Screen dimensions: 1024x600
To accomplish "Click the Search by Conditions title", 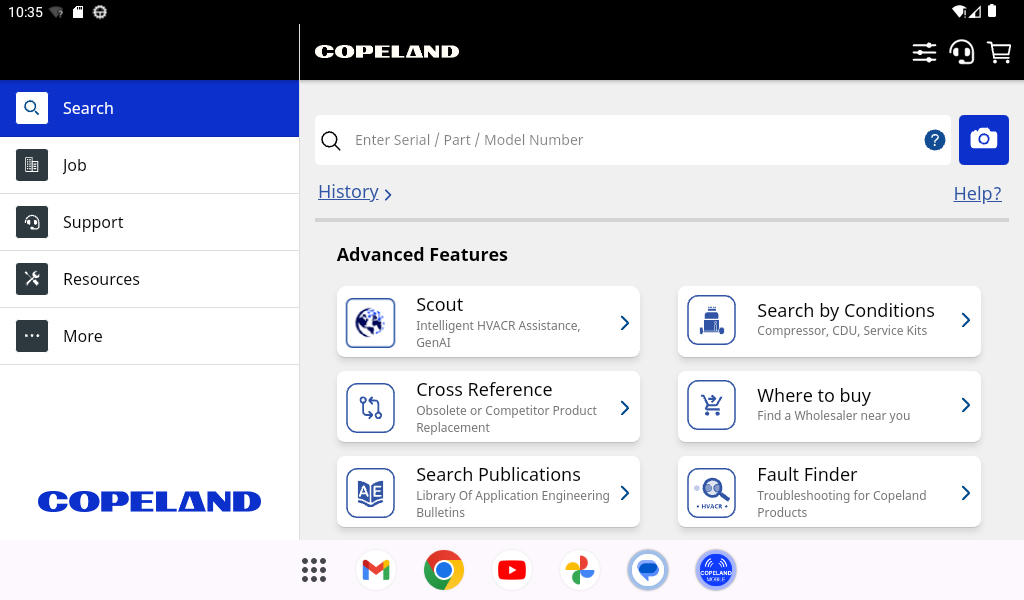I will coord(846,311).
